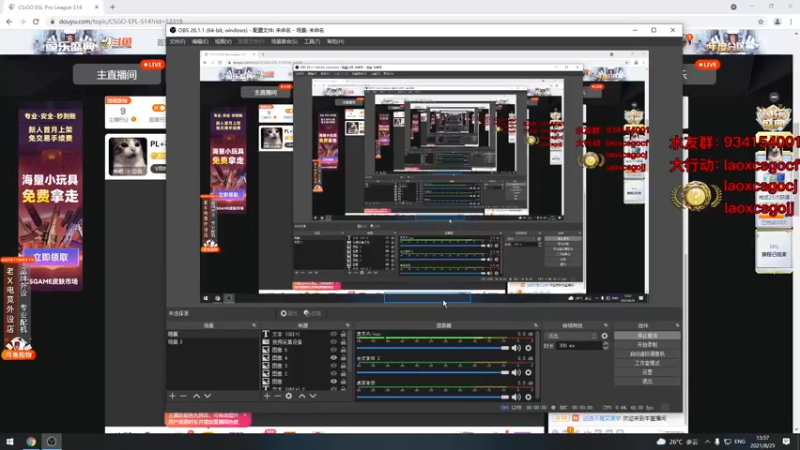This screenshot has height=450, width=800.
Task: Toggle visibility of 图像 5 source
Action: pyautogui.click(x=334, y=350)
